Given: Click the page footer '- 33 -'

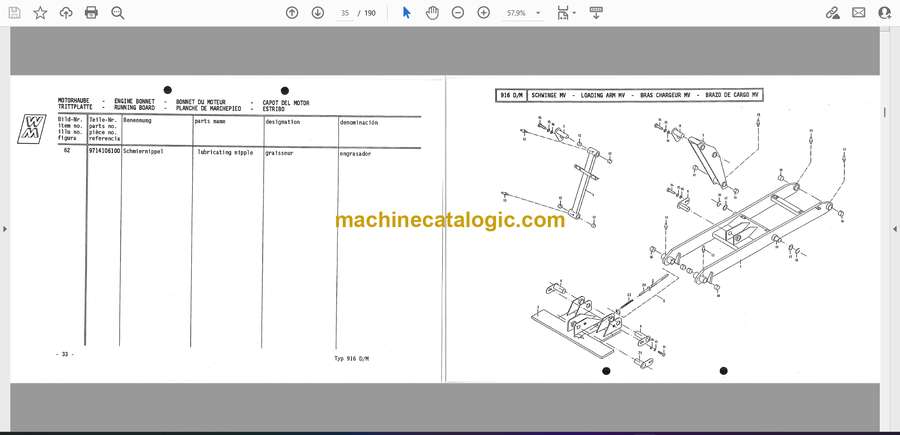Looking at the screenshot, I should coord(64,354).
